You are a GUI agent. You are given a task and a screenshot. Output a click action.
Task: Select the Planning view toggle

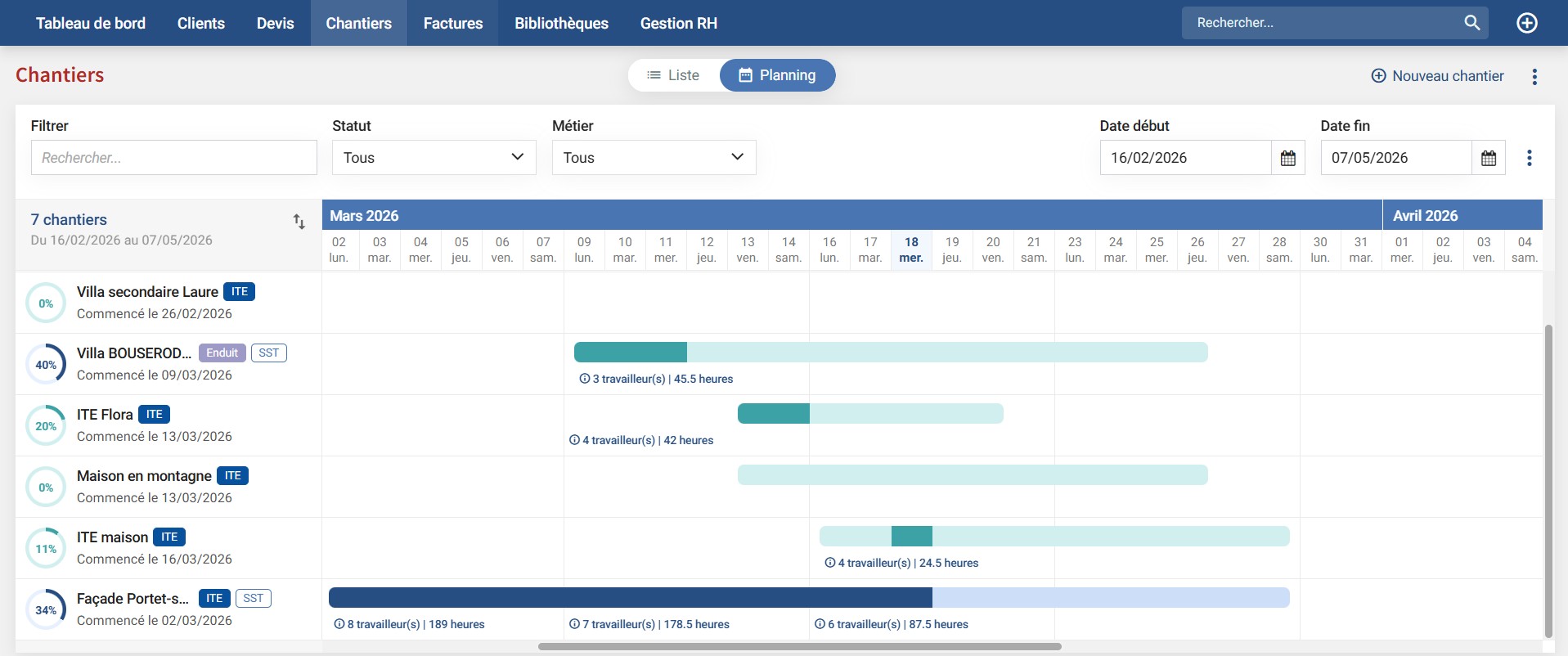(x=777, y=75)
